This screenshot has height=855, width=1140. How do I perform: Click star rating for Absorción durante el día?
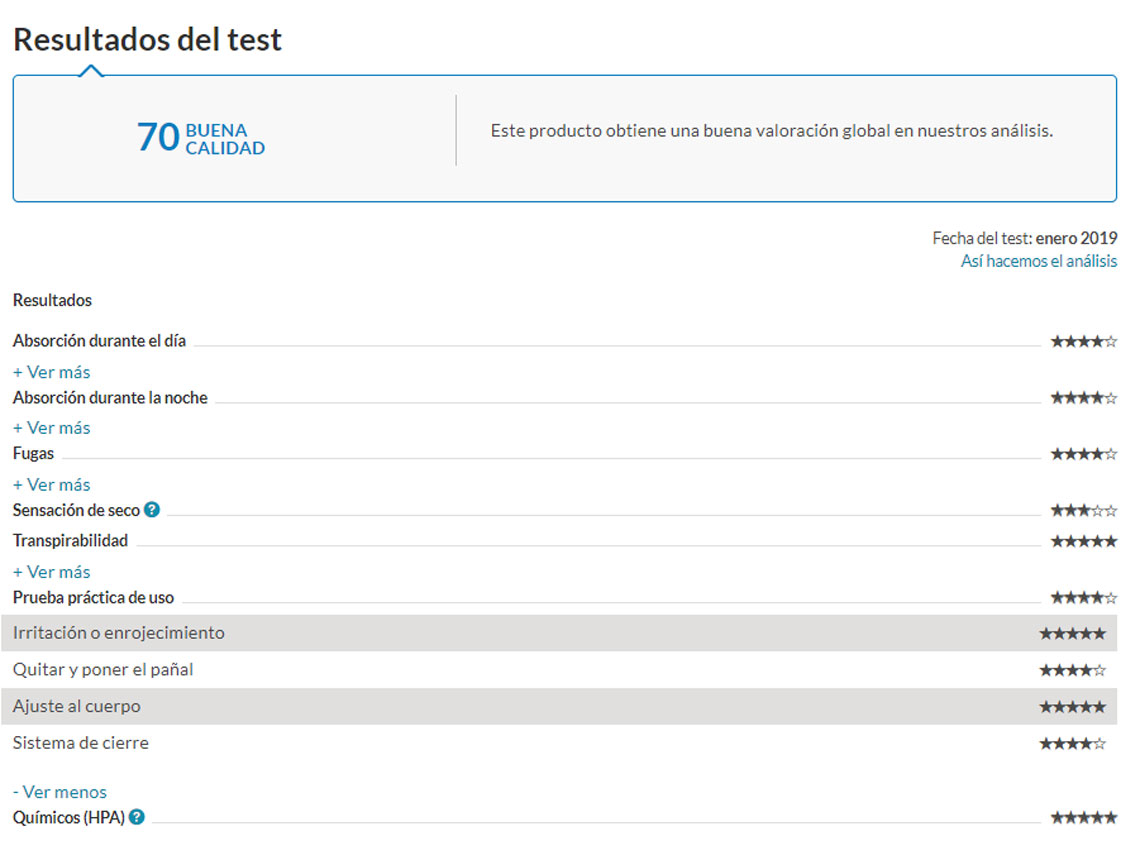pos(1083,342)
